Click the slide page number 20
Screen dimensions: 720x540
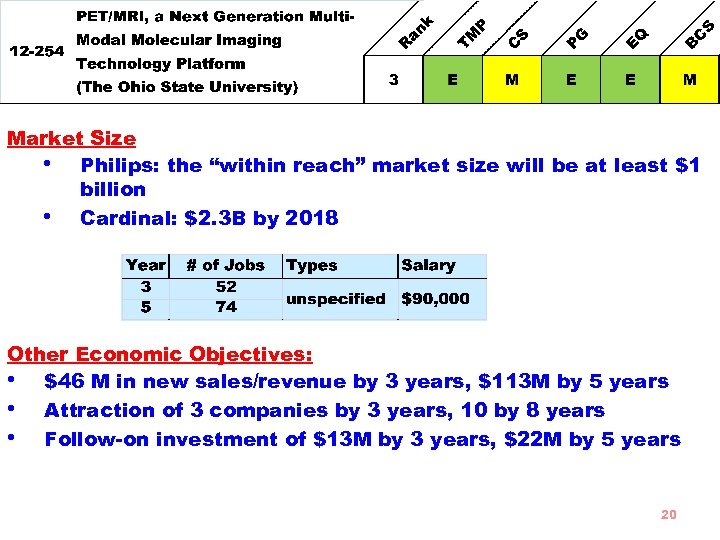(x=669, y=514)
